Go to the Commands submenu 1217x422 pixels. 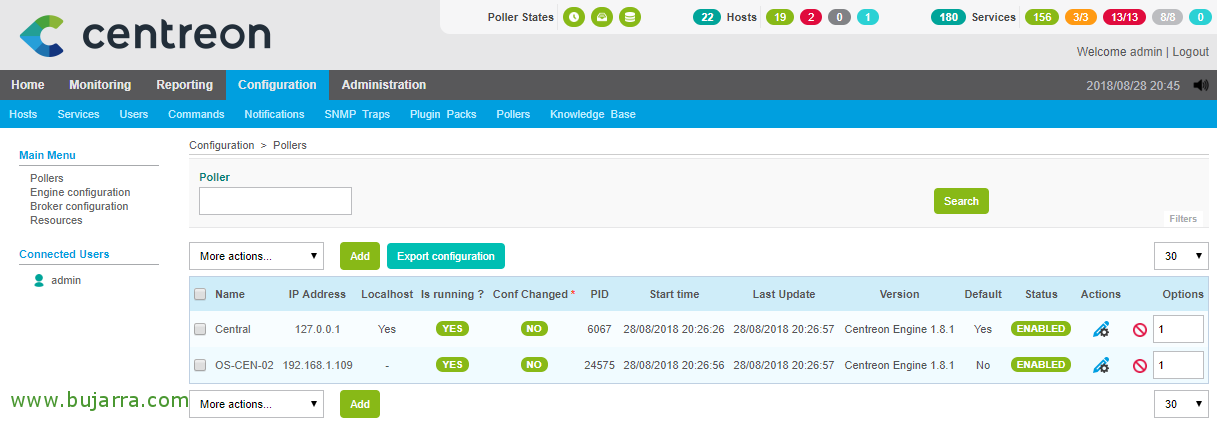click(x=196, y=114)
